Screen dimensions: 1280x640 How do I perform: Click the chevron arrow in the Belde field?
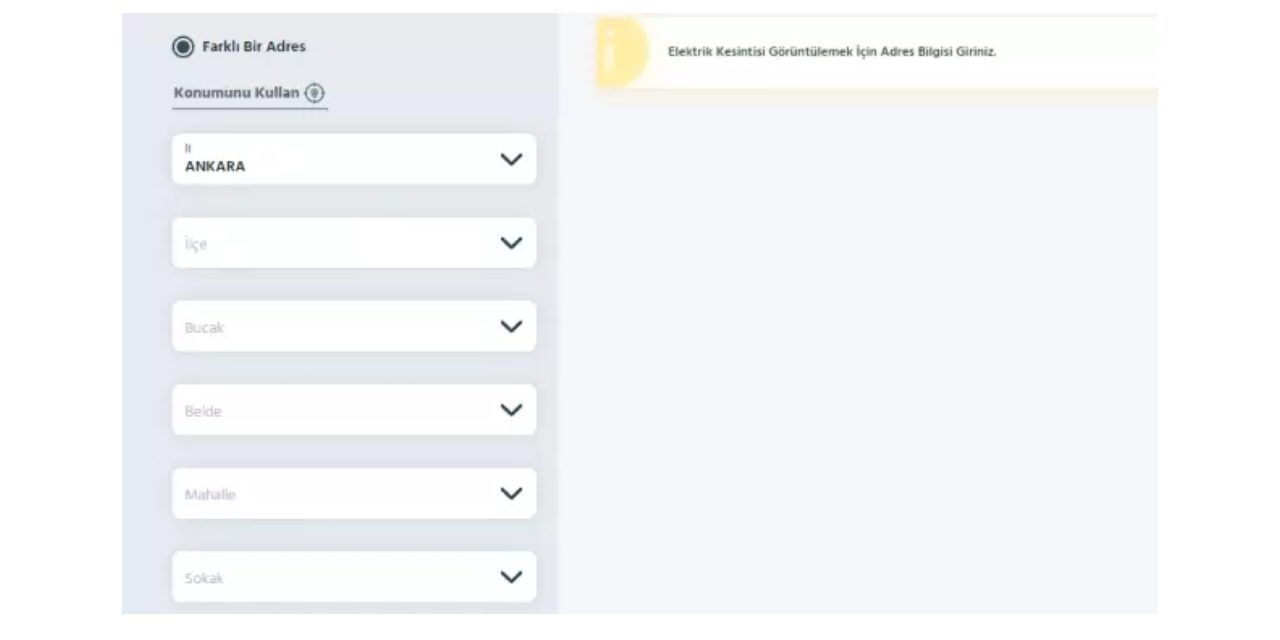(511, 410)
